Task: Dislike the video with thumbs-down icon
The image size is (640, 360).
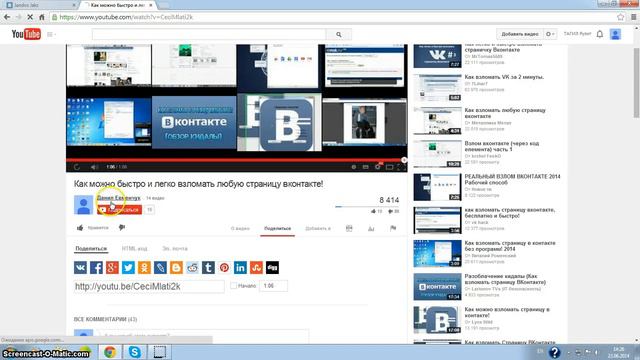Action: pyautogui.click(x=122, y=228)
